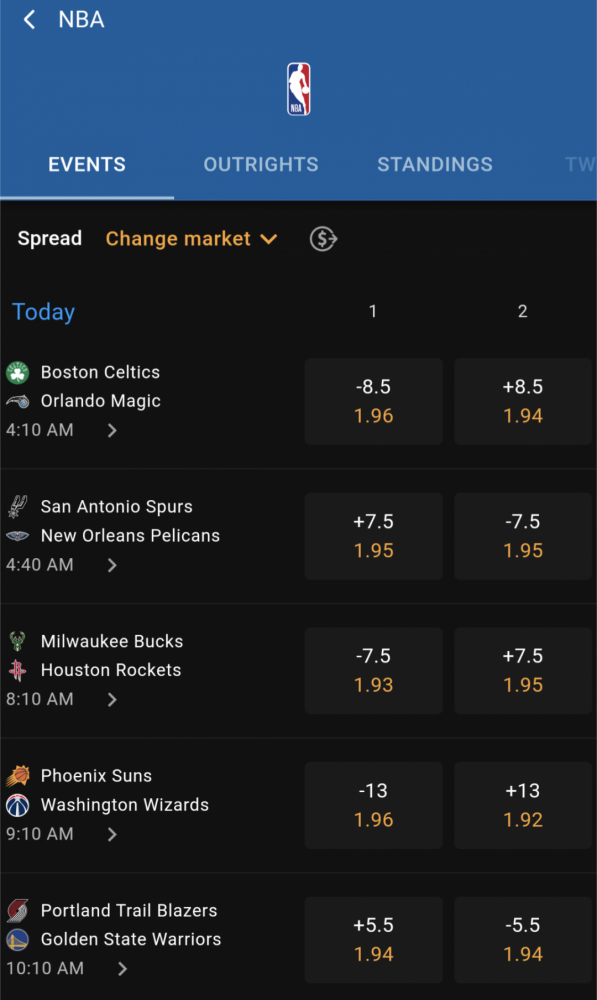Switch to the STANDINGS tab
This screenshot has width=597, height=1000.
(x=435, y=165)
